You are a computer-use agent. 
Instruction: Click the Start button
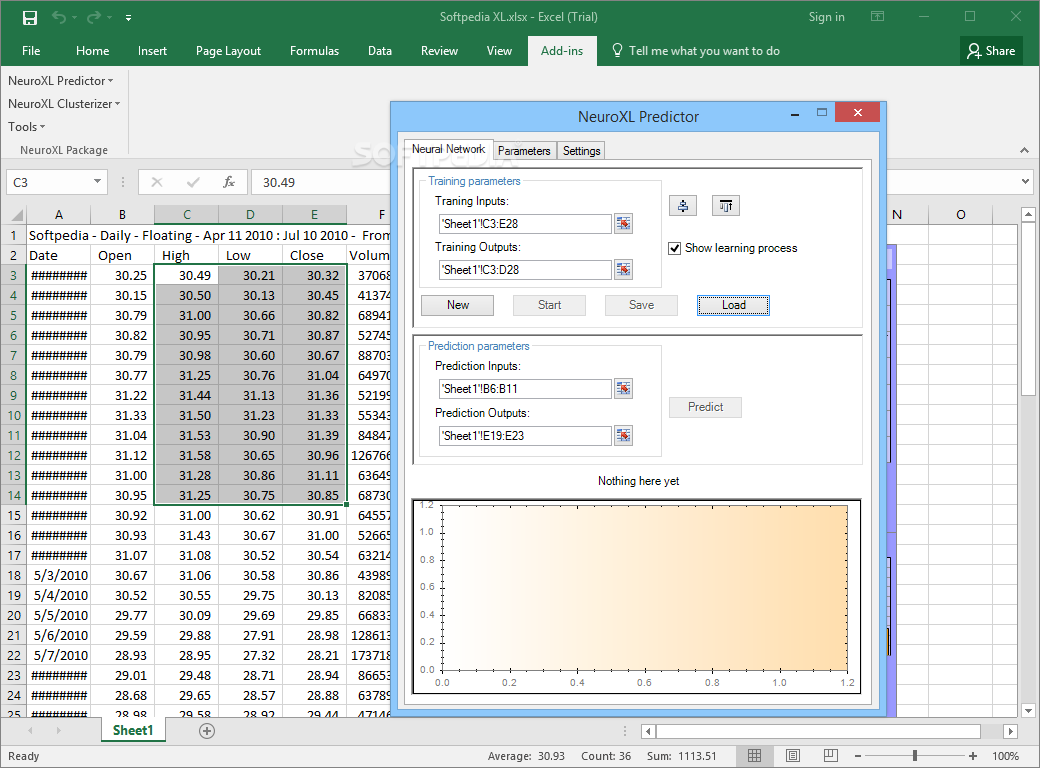pyautogui.click(x=549, y=305)
